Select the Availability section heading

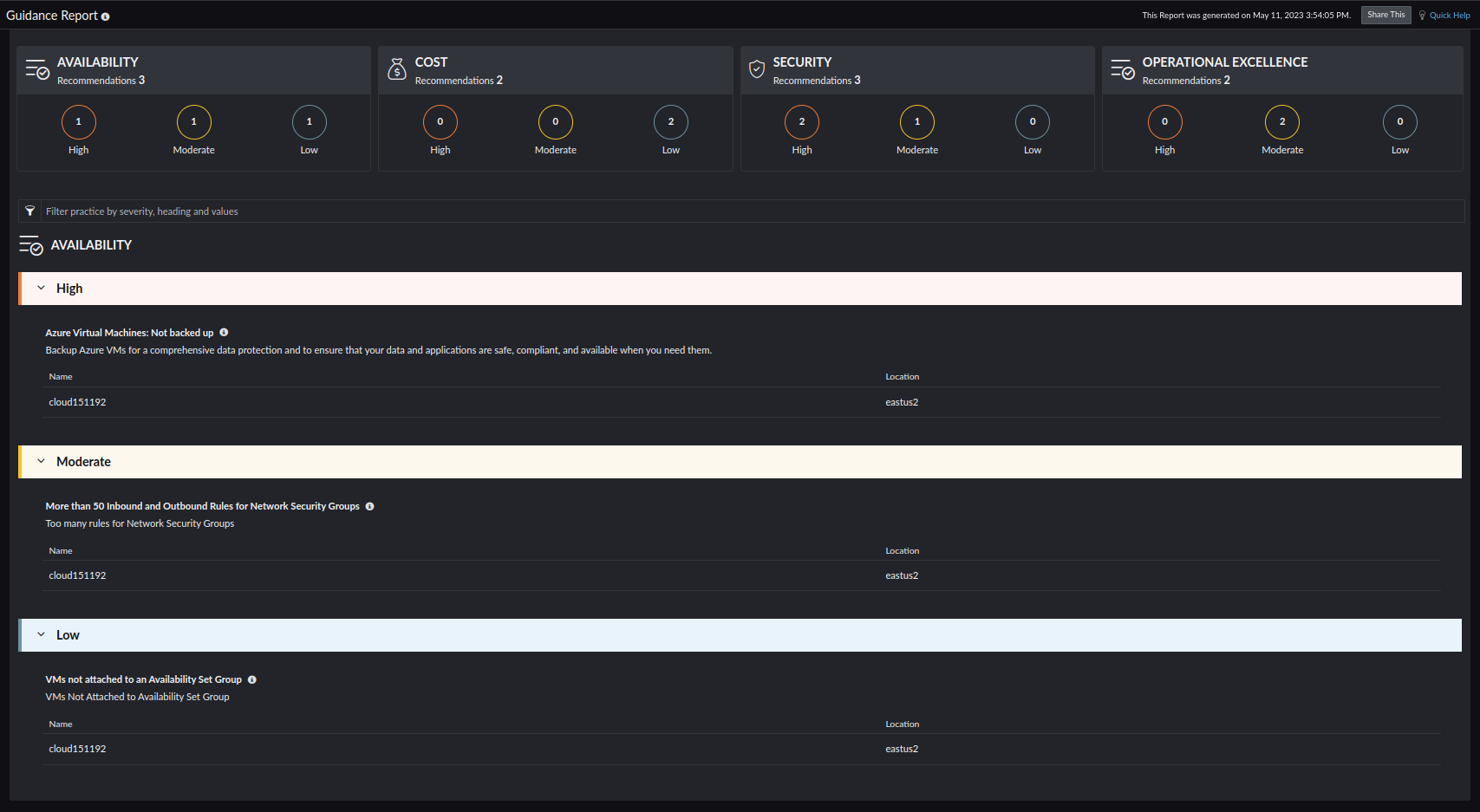[x=90, y=245]
